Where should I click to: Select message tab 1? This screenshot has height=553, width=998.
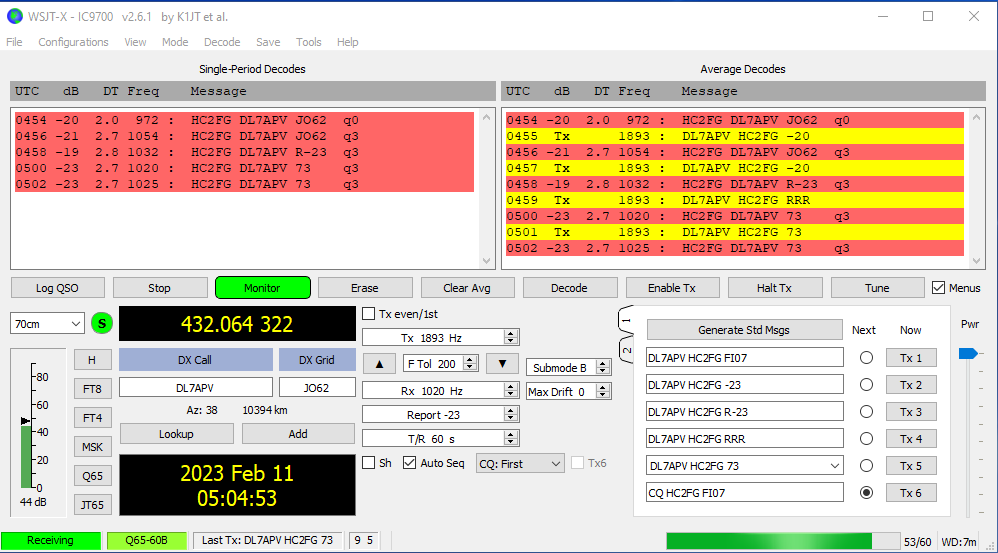626,321
